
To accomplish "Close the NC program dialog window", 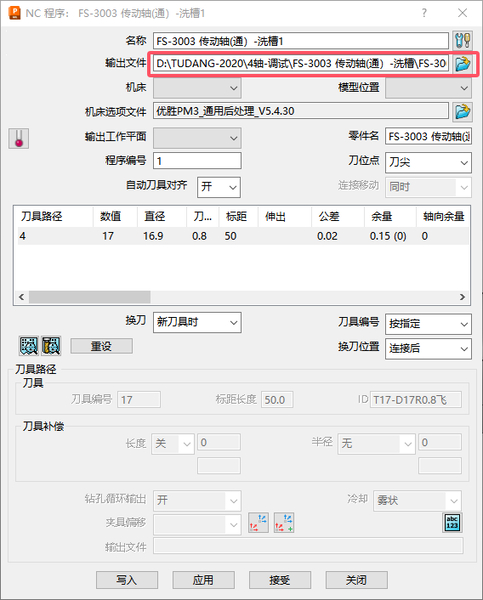I will 462,13.
